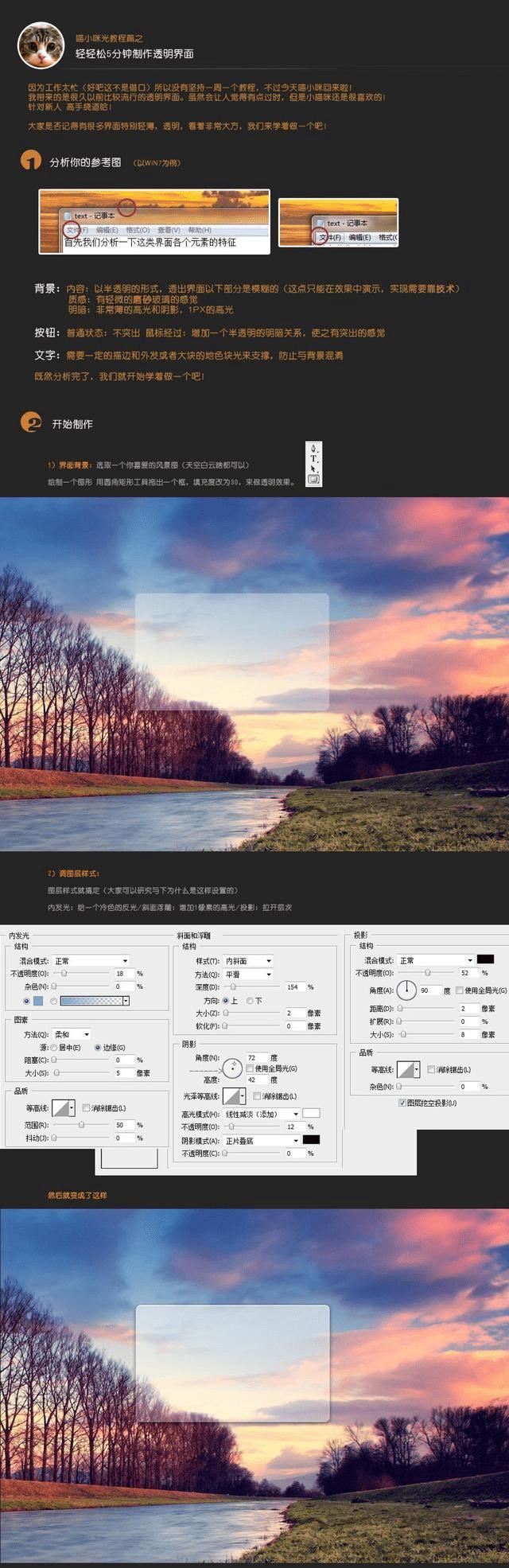
Task: Choose the 边缘(G) source radio button
Action: [97, 1047]
